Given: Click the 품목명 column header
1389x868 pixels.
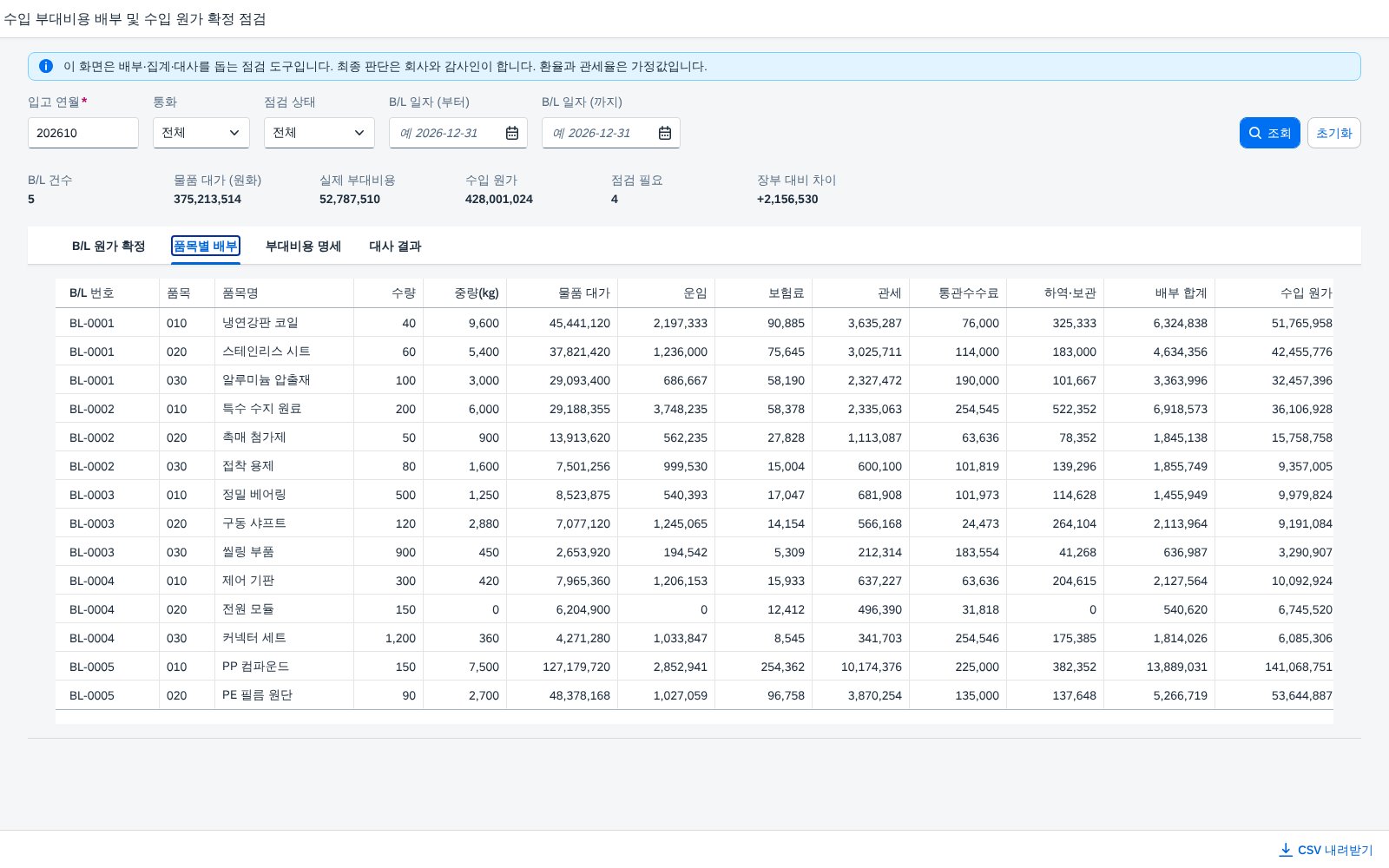Looking at the screenshot, I should 285,293.
